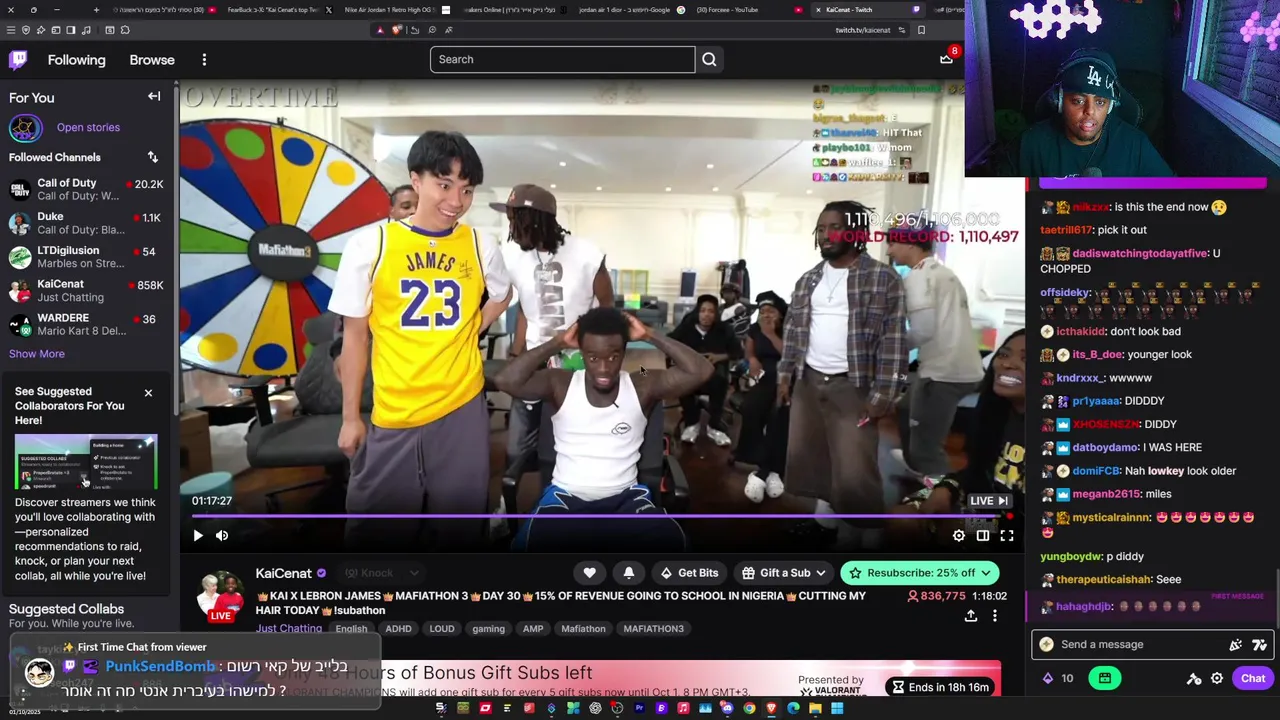Click into the Twitch search field
The height and width of the screenshot is (720, 1280).
click(x=562, y=59)
